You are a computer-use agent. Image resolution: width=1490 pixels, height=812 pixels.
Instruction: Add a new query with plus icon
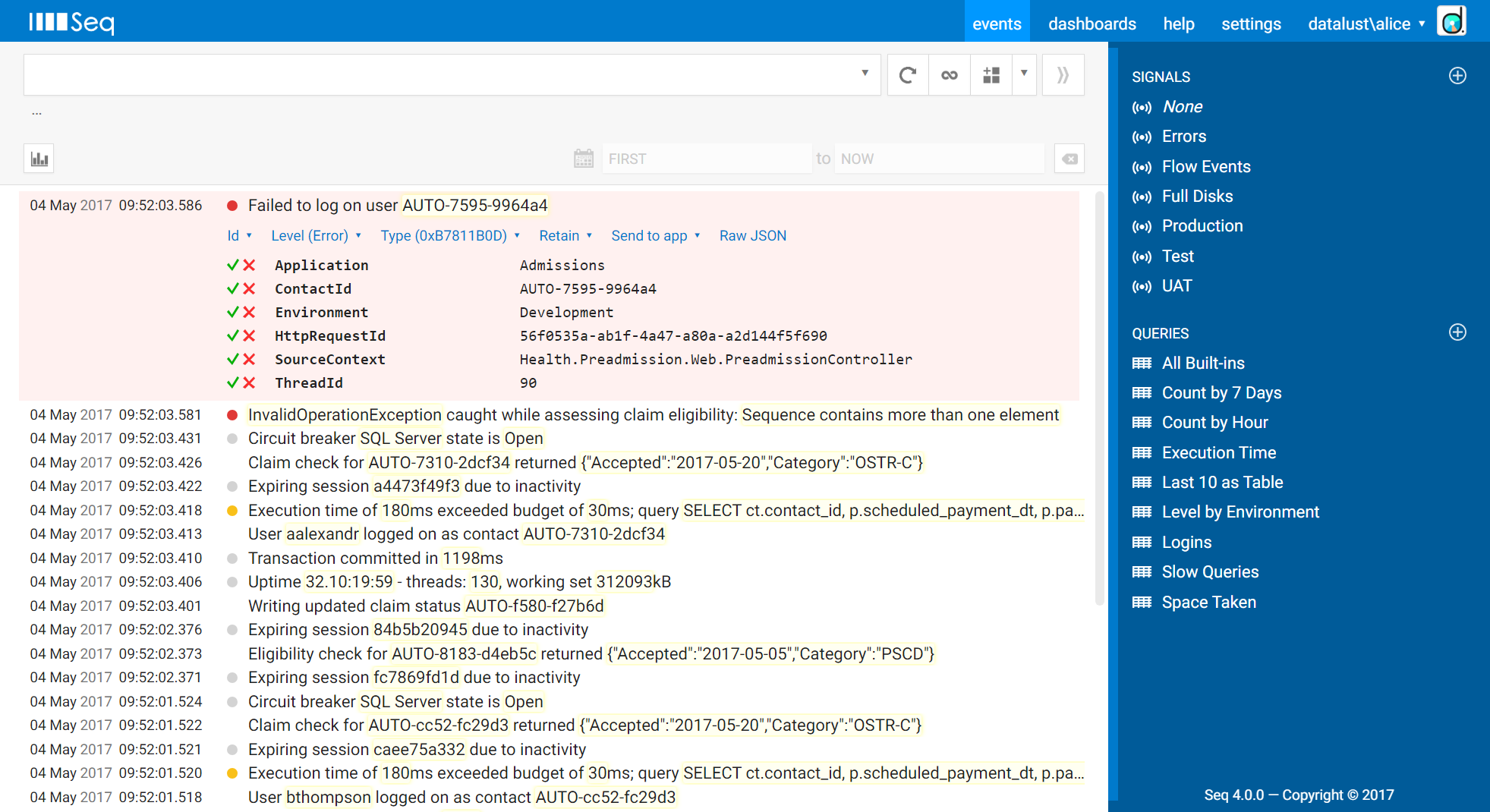point(1457,332)
